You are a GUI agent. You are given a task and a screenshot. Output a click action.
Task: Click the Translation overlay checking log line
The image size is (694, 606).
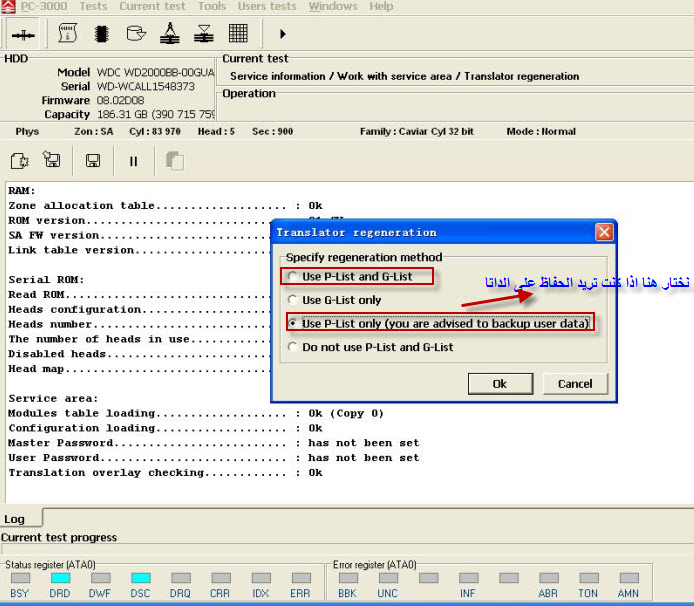tap(166, 473)
